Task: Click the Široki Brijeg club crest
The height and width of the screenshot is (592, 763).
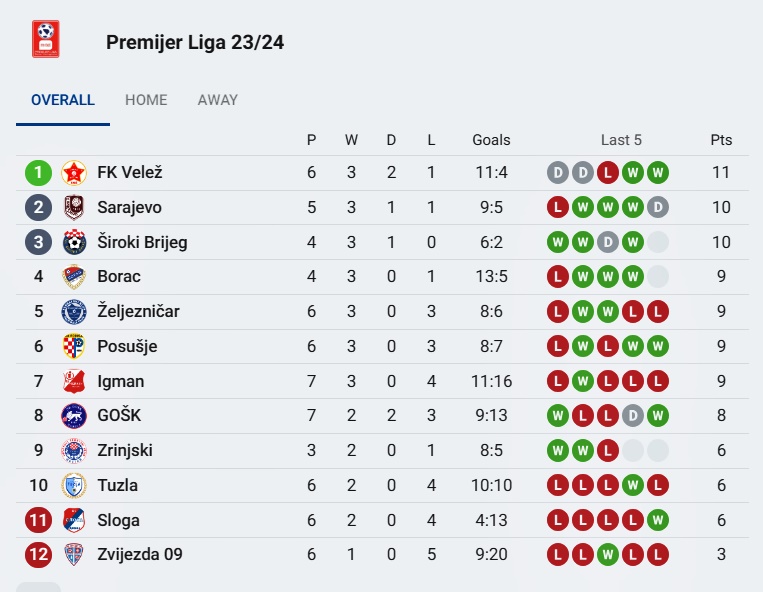Action: click(74, 242)
